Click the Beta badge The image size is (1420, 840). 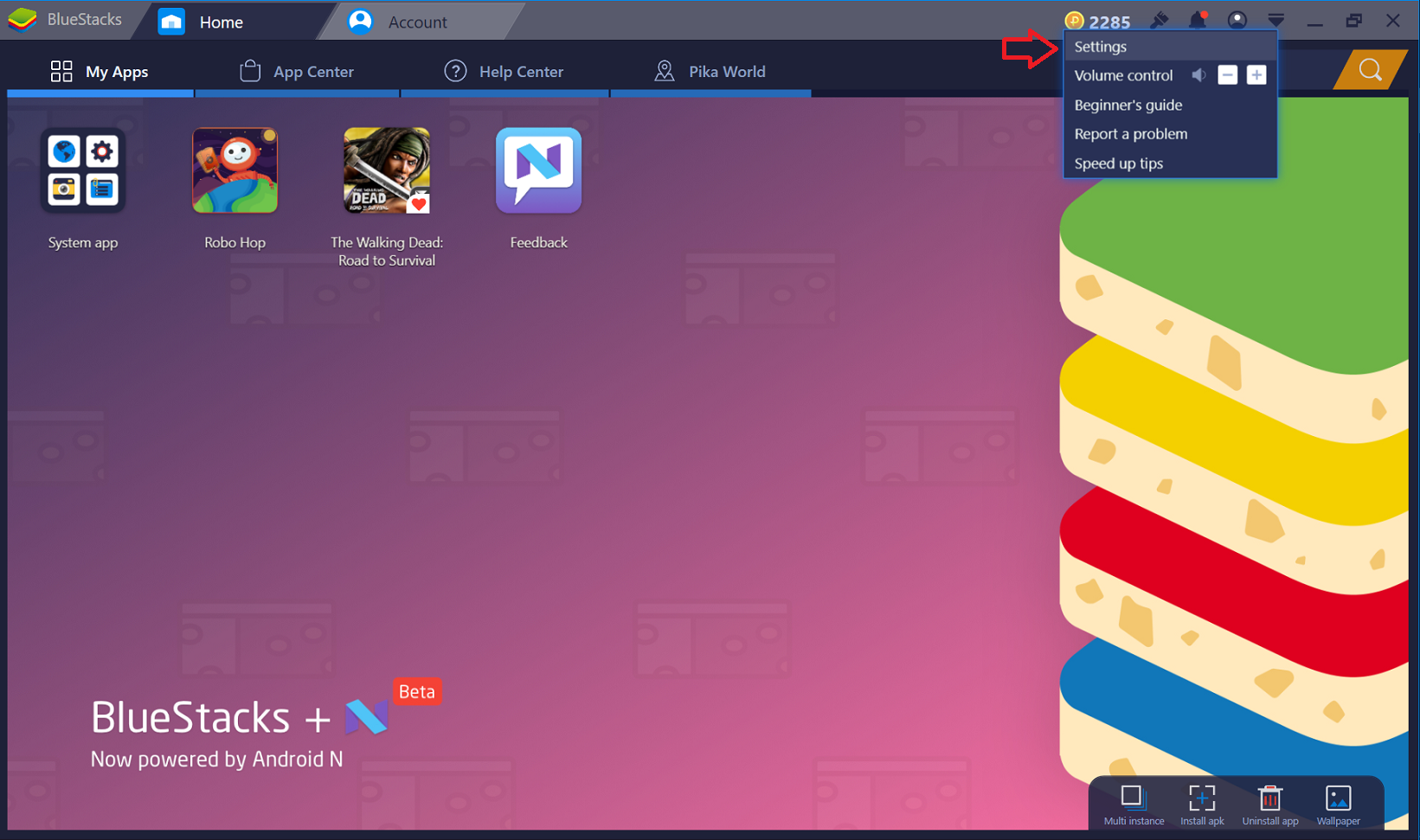click(x=417, y=691)
